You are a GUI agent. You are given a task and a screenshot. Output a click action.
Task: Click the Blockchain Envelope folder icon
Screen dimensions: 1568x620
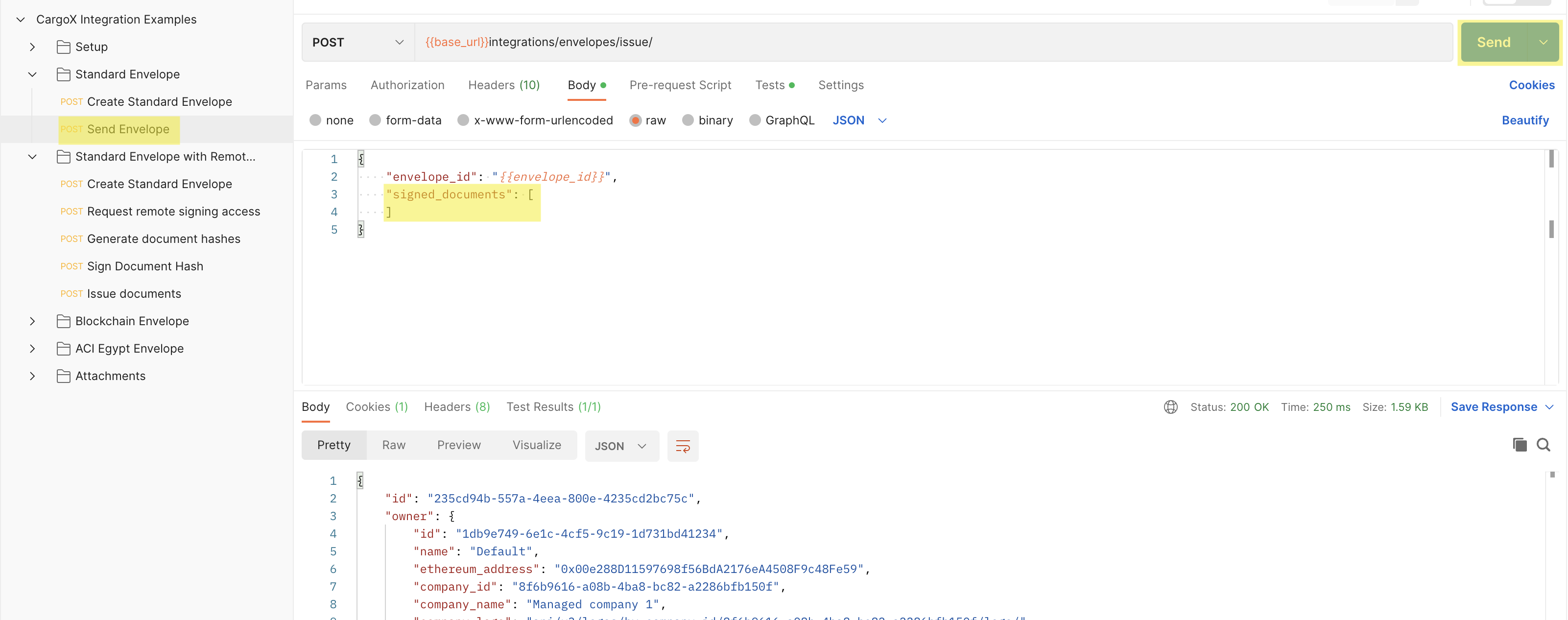(63, 321)
